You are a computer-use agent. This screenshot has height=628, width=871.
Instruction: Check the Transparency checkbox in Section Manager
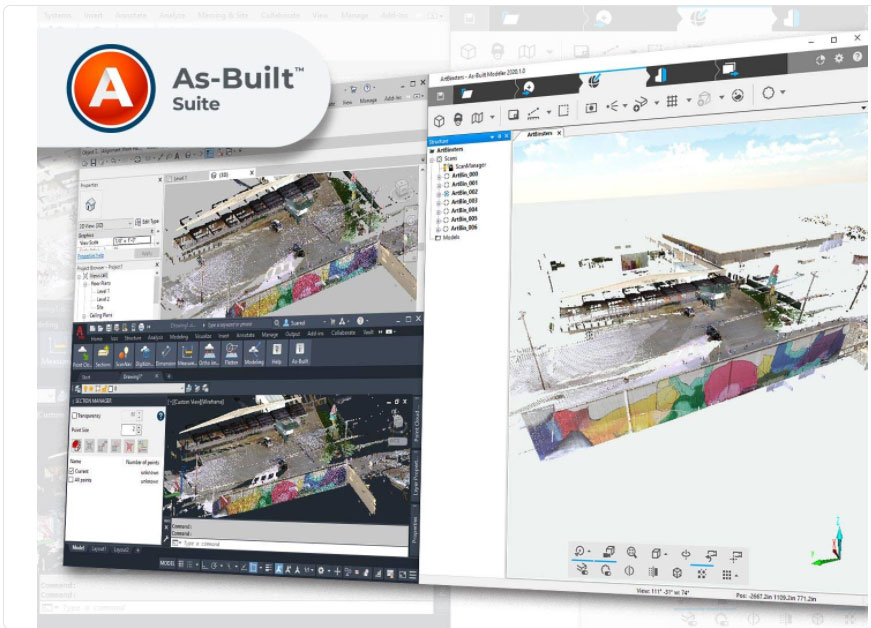pos(74,415)
